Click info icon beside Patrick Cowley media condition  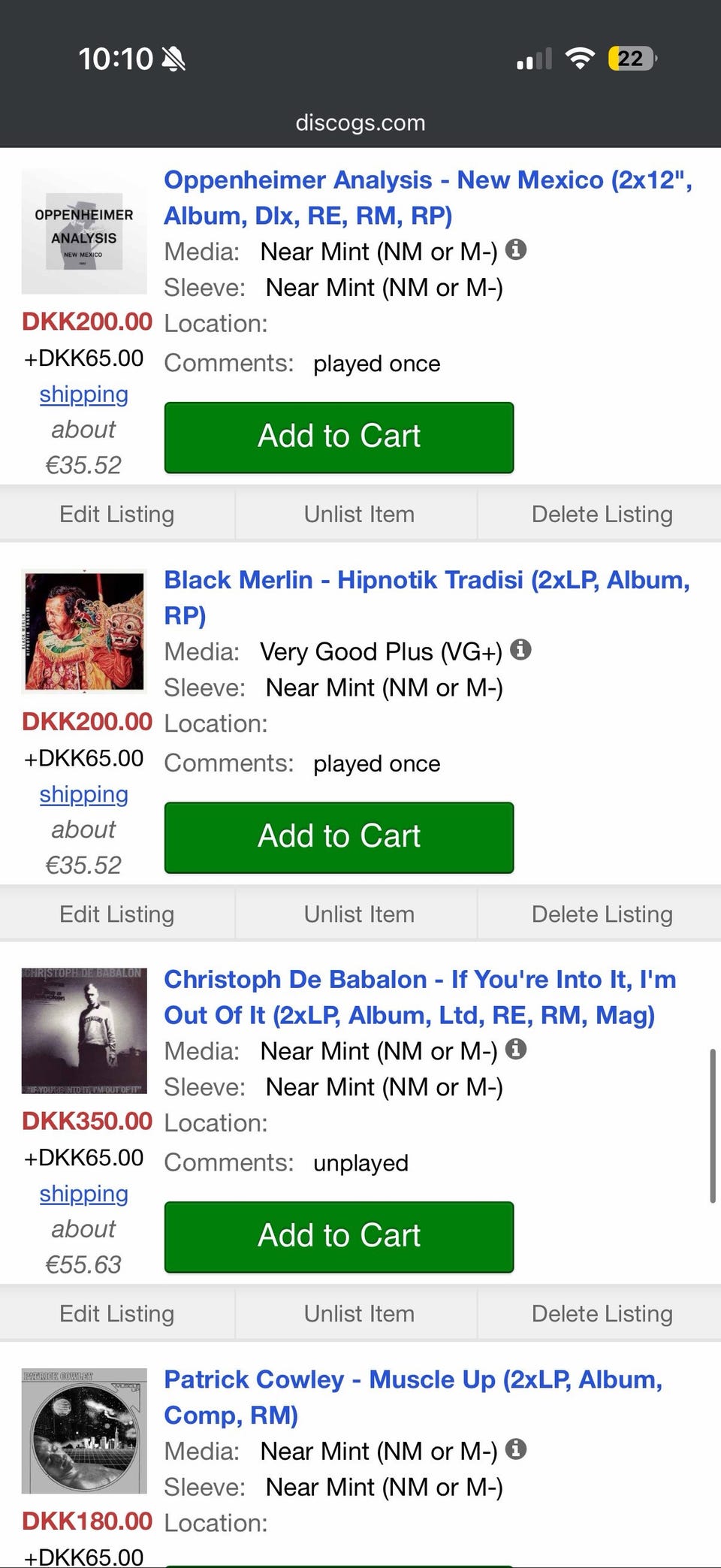point(515,1449)
